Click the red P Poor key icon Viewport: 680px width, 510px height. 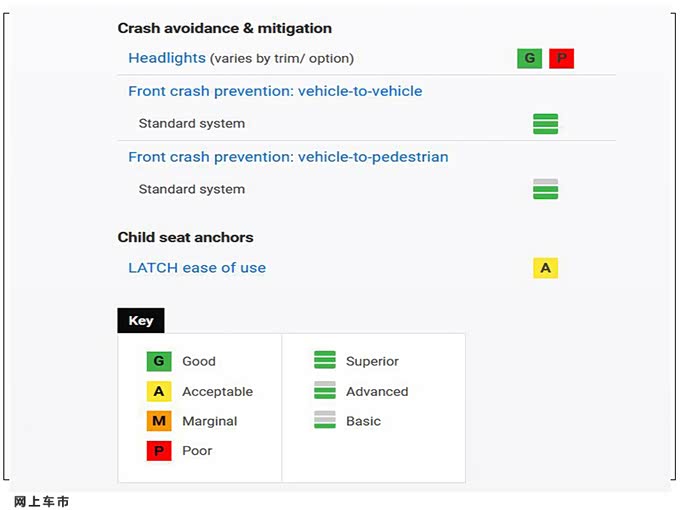[158, 451]
